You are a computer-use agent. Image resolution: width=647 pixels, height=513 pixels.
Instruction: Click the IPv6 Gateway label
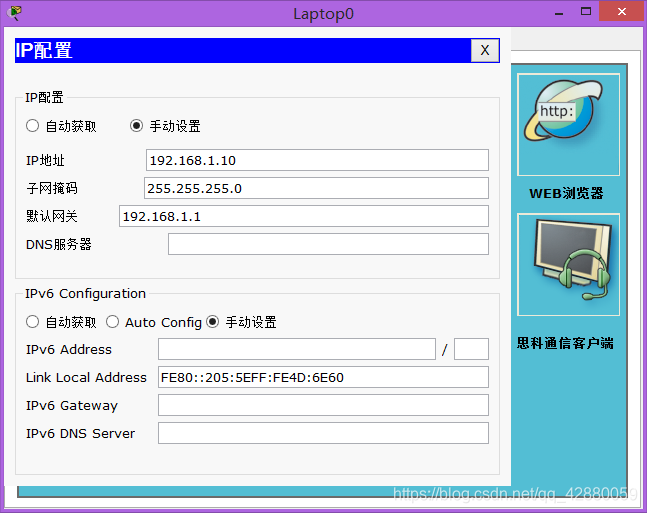pyautogui.click(x=72, y=406)
